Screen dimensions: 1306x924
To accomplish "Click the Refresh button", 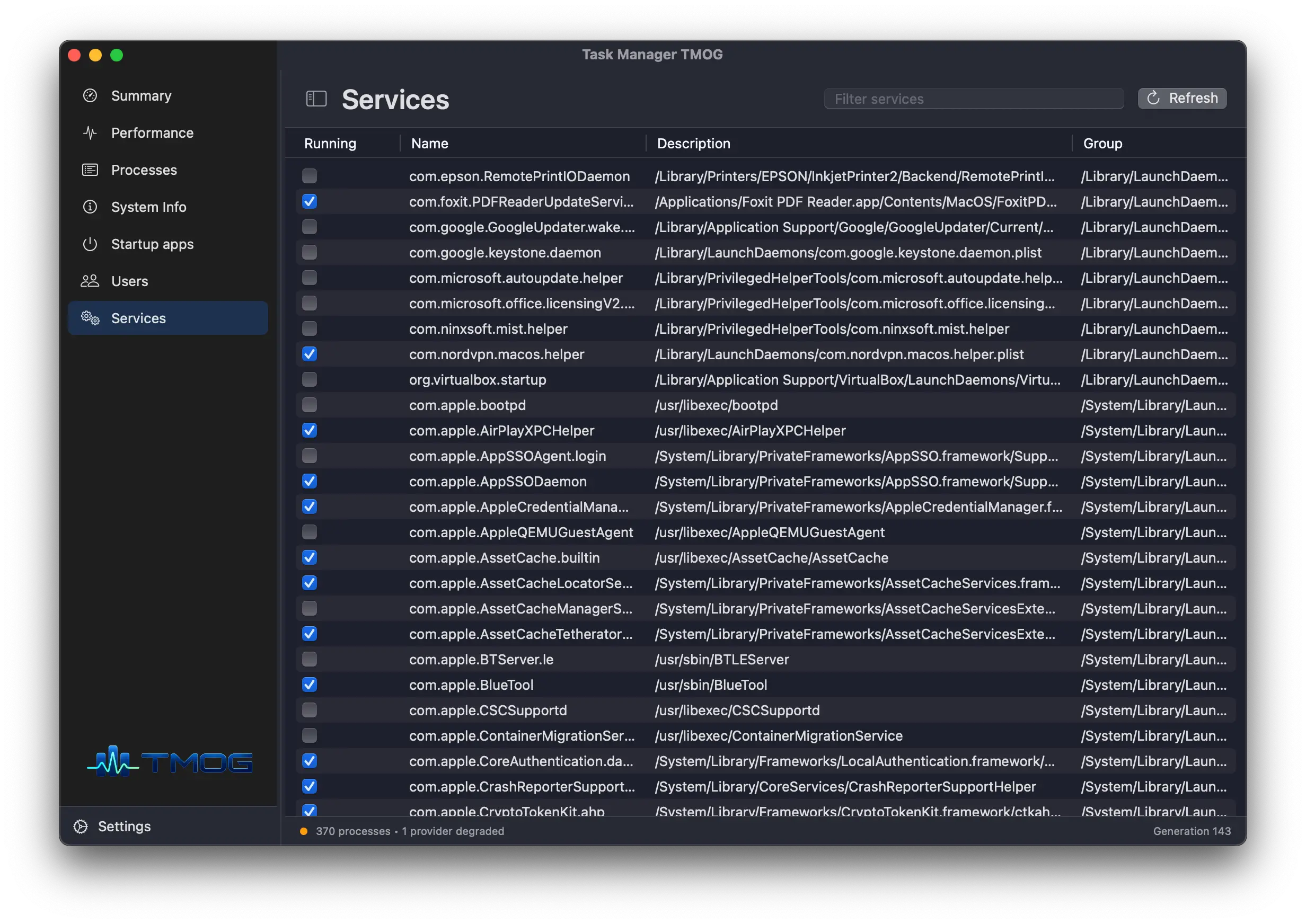I will point(1182,98).
